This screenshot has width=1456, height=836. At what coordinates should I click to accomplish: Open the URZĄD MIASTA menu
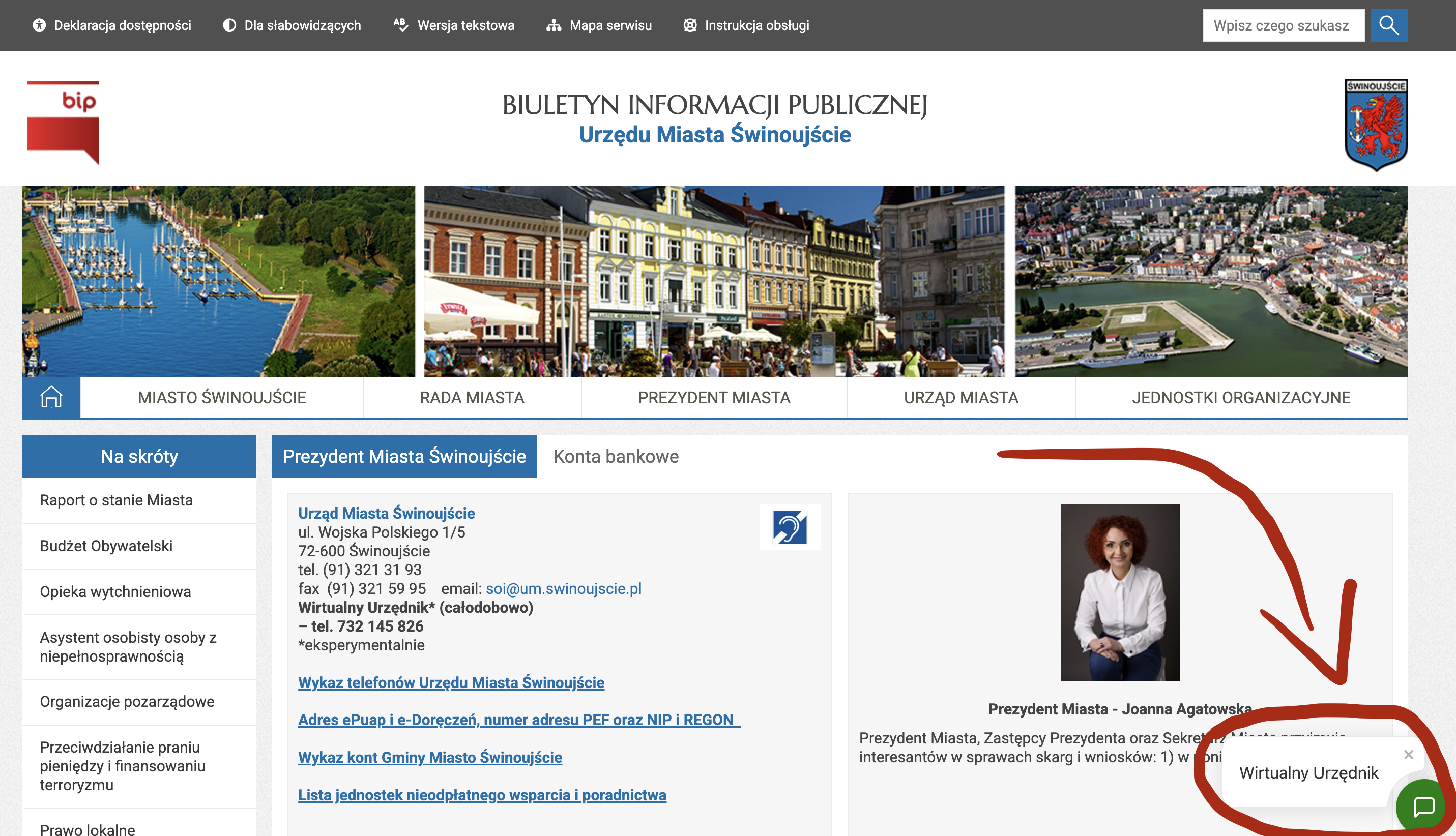(960, 397)
